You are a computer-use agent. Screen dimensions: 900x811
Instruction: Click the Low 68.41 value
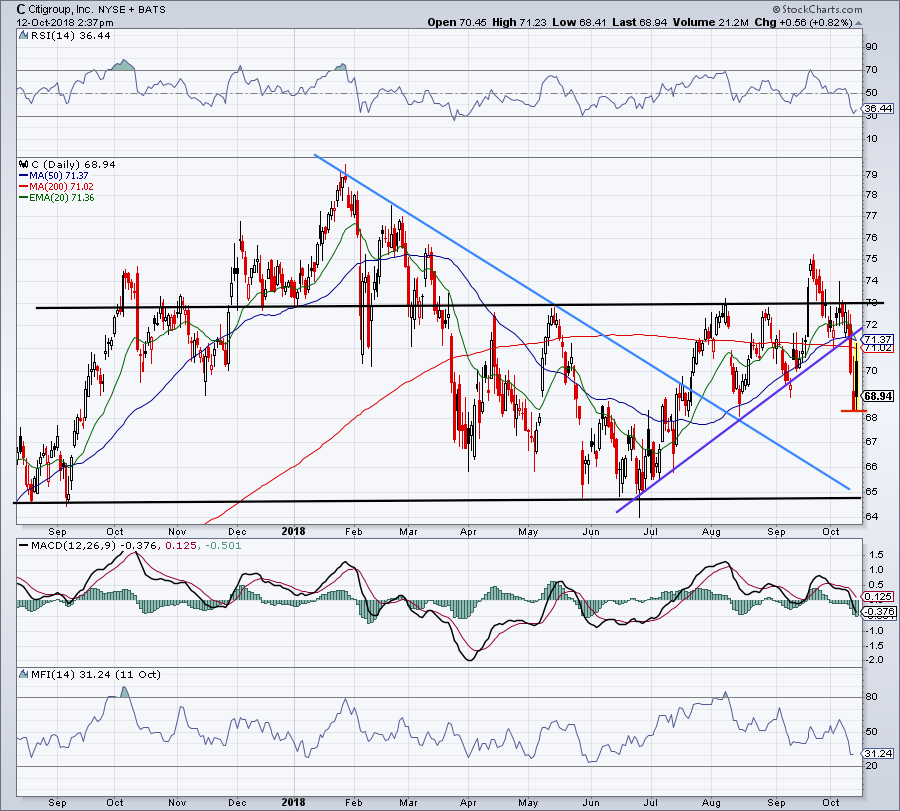(579, 22)
